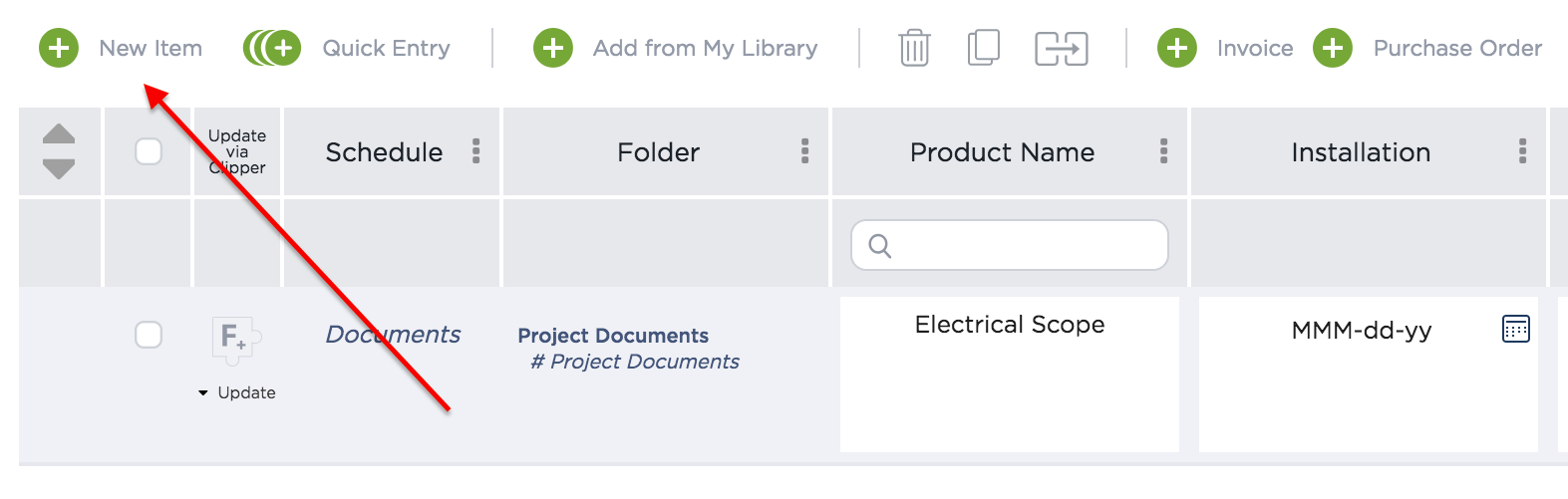
Task: Open the Product Name column options menu
Action: [x=1163, y=151]
